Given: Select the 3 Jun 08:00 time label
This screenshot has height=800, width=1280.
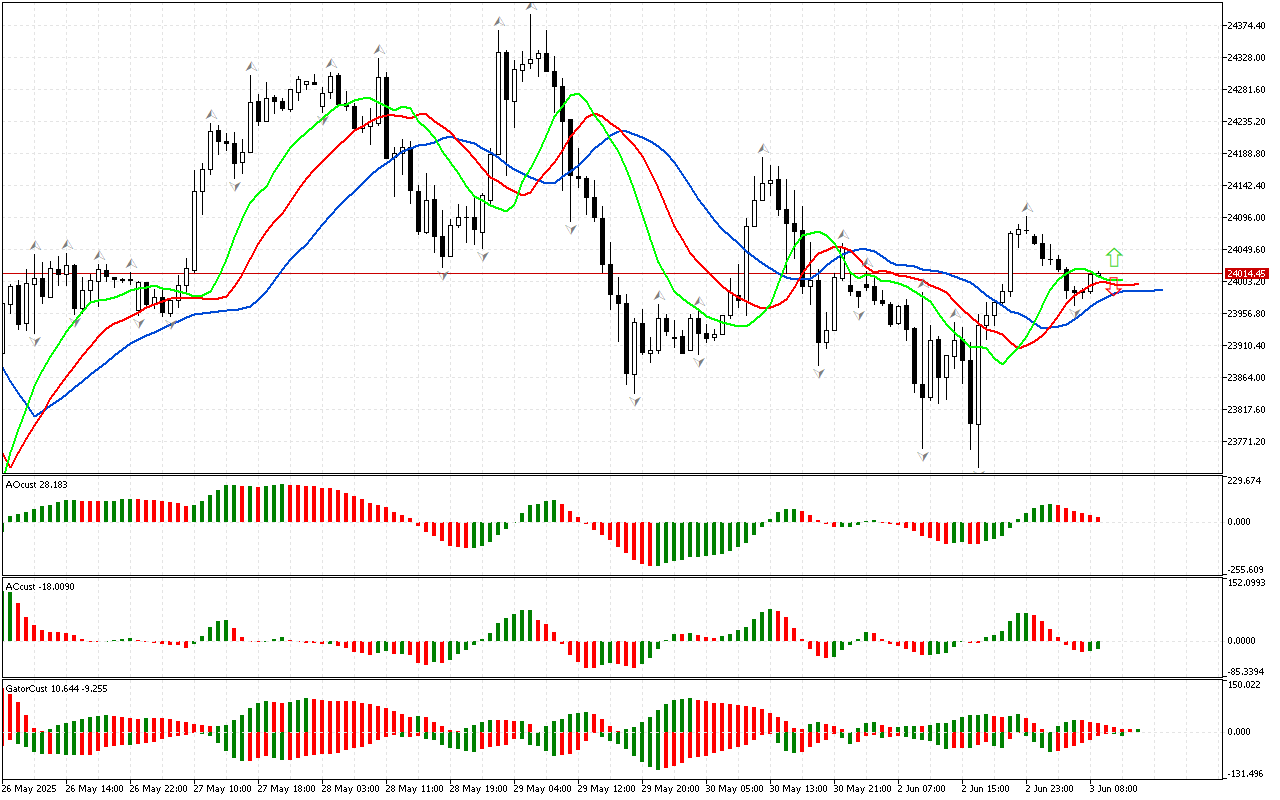Looking at the screenshot, I should (x=1112, y=789).
